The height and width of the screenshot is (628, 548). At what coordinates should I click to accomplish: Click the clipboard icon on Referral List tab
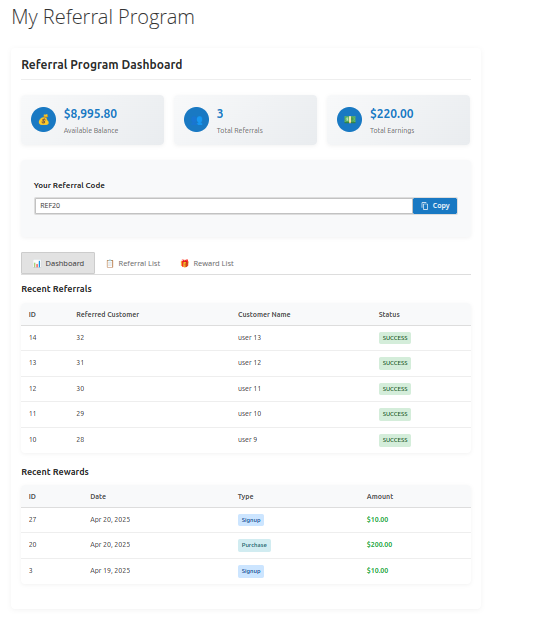pyautogui.click(x=110, y=264)
